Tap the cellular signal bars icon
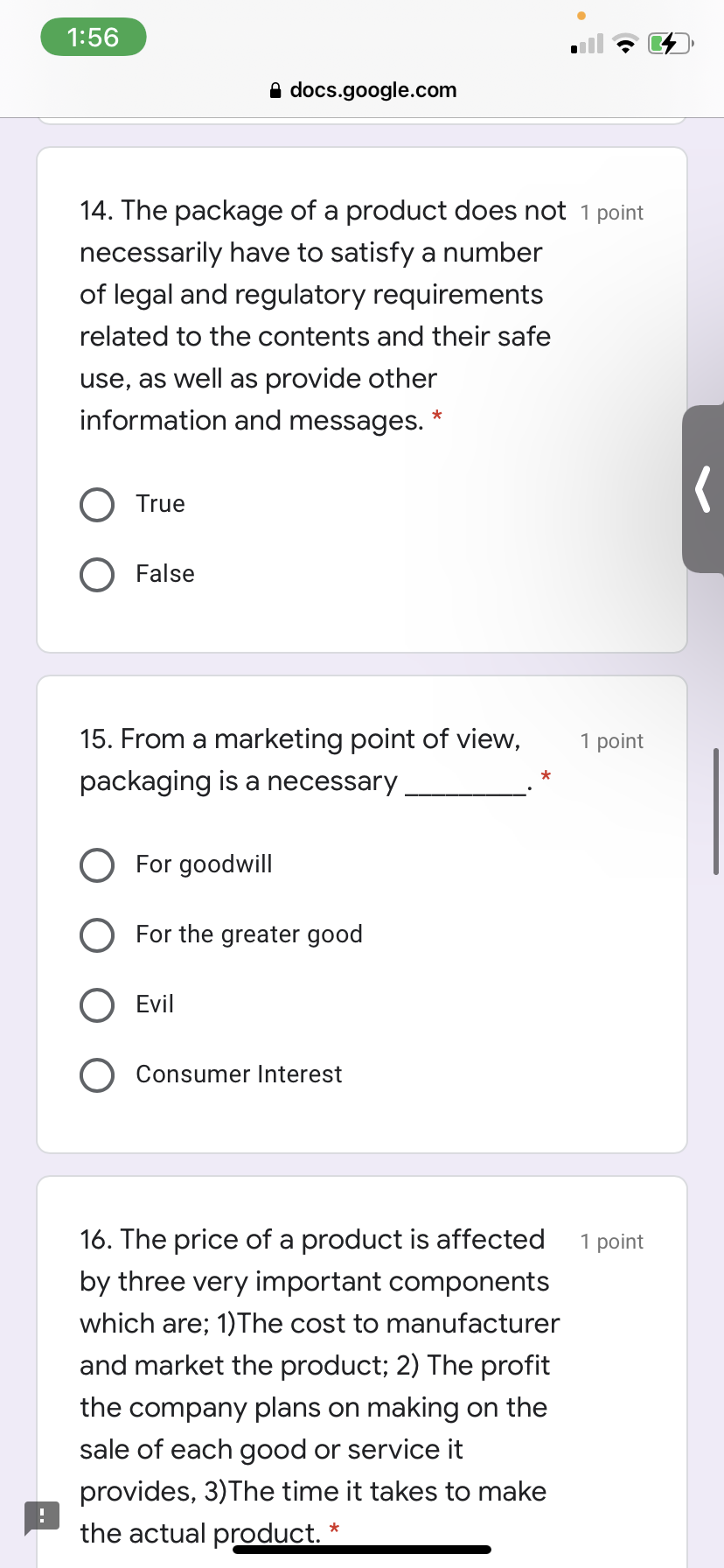The height and width of the screenshot is (1568, 724). (x=586, y=43)
